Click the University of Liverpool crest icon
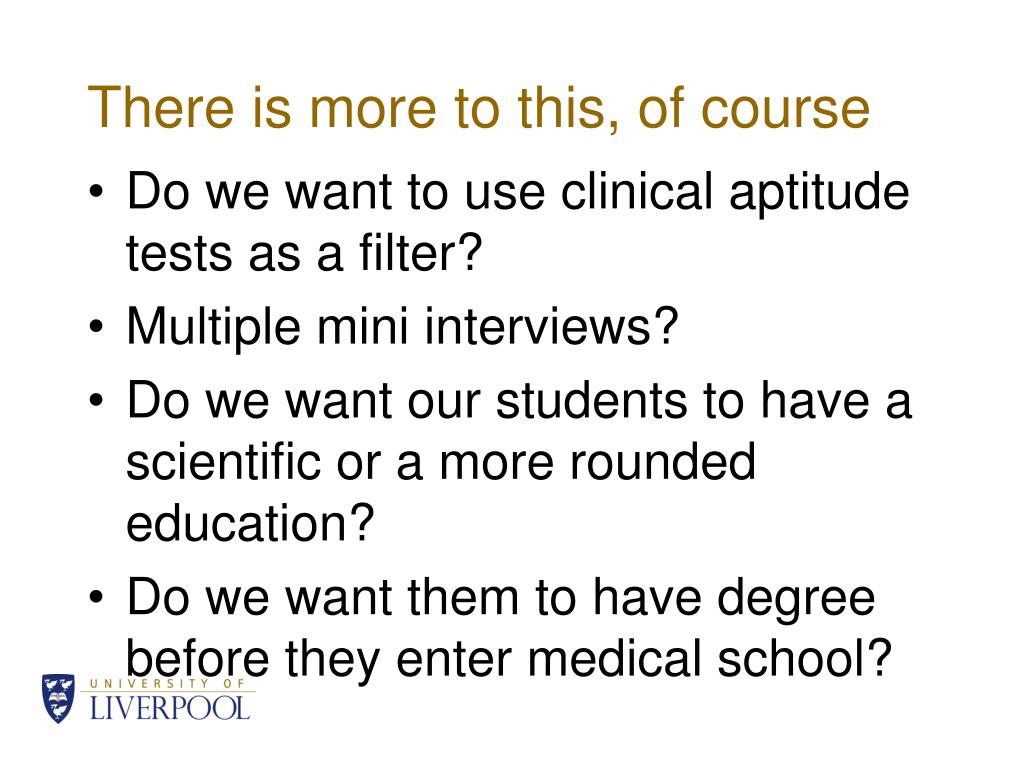The width and height of the screenshot is (1024, 768). (x=58, y=699)
